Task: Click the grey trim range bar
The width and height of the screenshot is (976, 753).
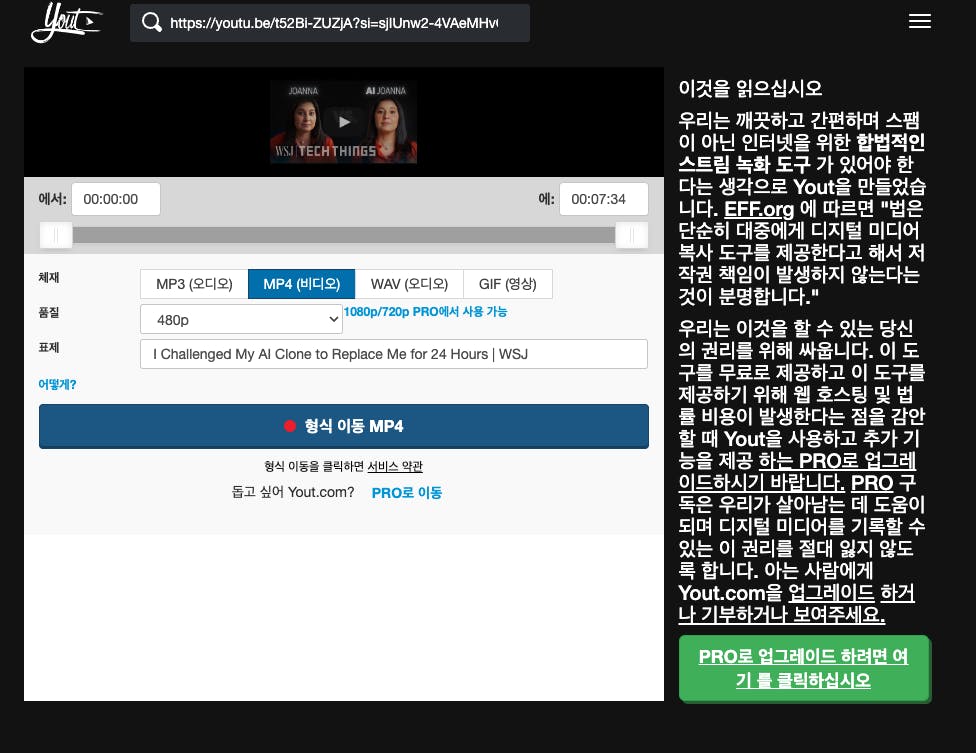Action: click(344, 235)
